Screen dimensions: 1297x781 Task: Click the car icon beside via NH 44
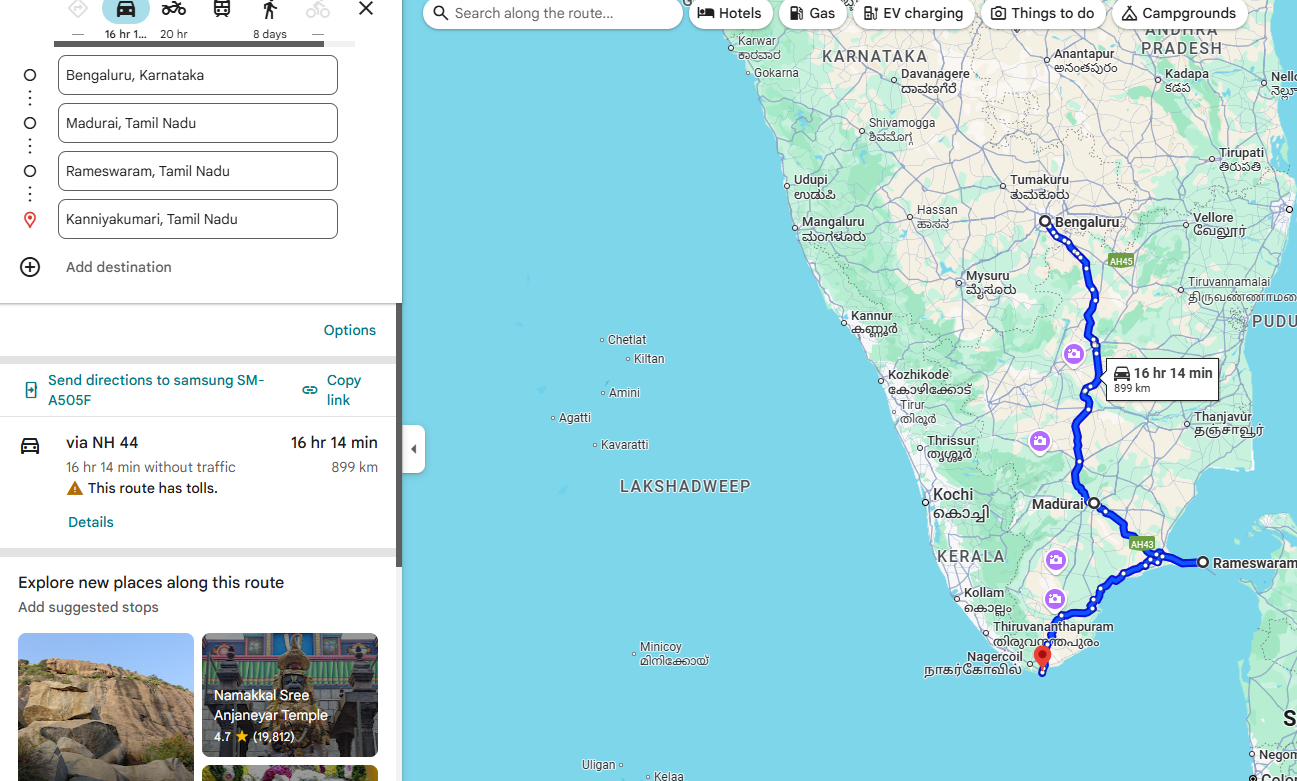point(30,445)
